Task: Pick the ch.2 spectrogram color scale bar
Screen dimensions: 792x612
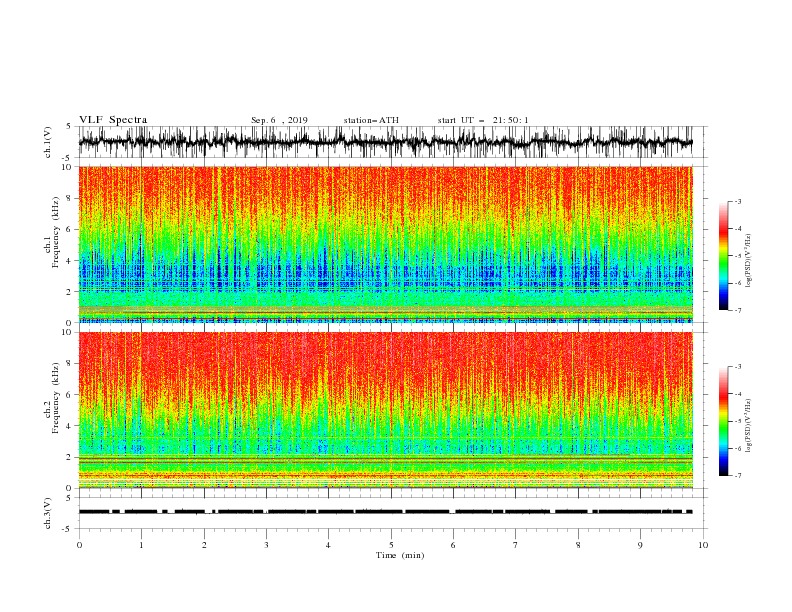Action: (x=723, y=421)
